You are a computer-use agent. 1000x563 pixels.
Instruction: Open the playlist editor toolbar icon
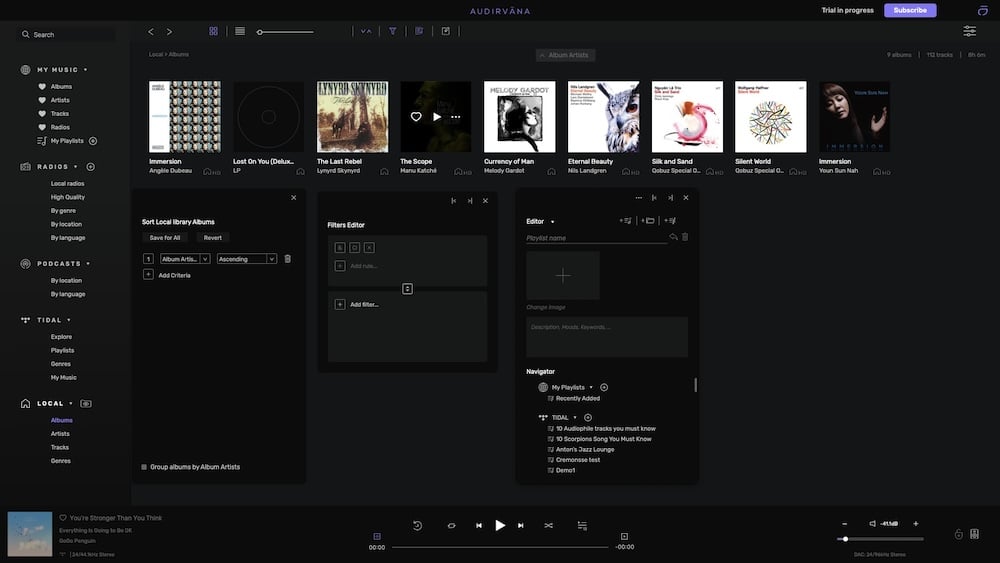click(x=419, y=31)
